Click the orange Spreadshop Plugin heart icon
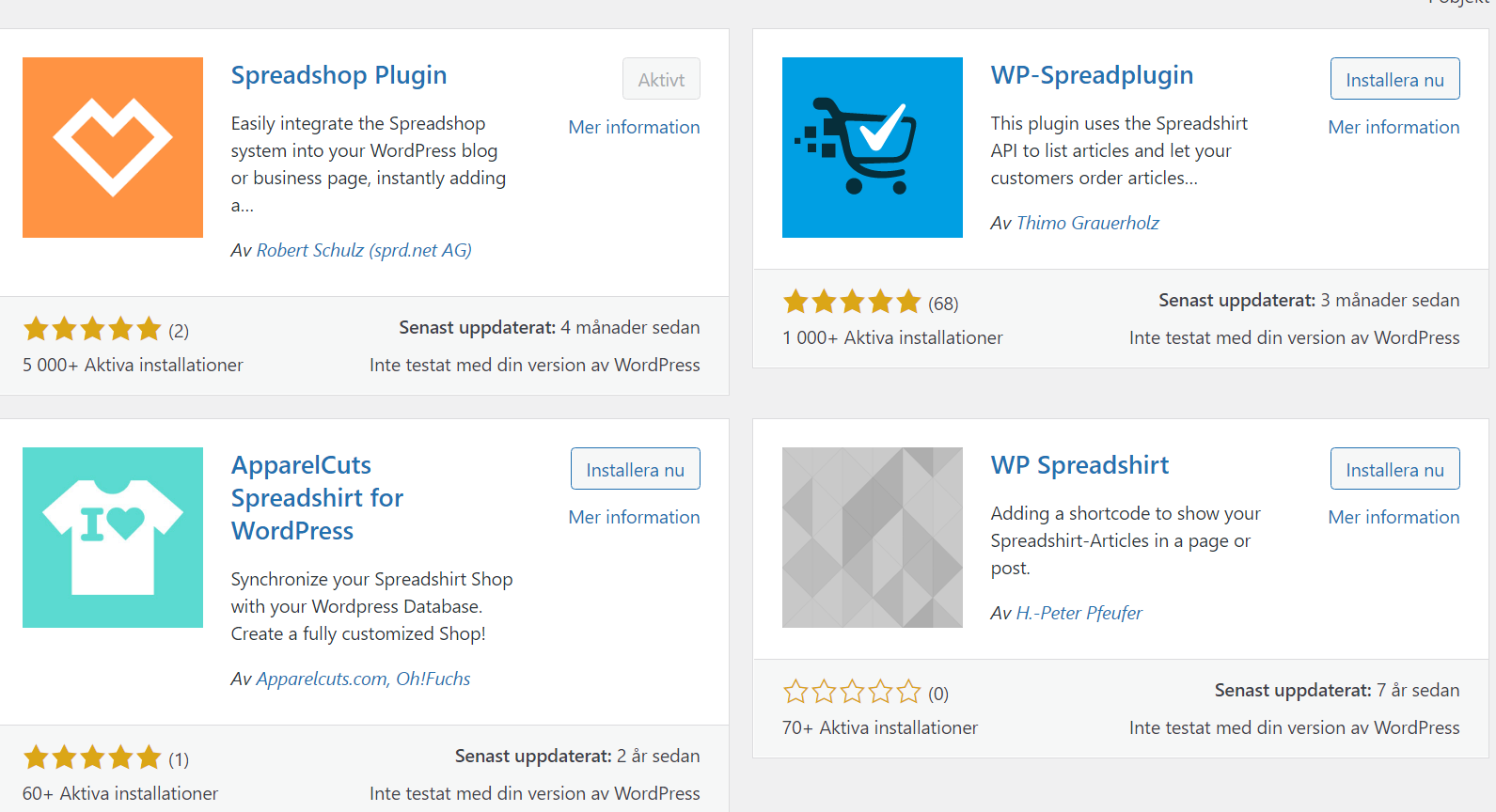This screenshot has width=1496, height=812. [113, 148]
